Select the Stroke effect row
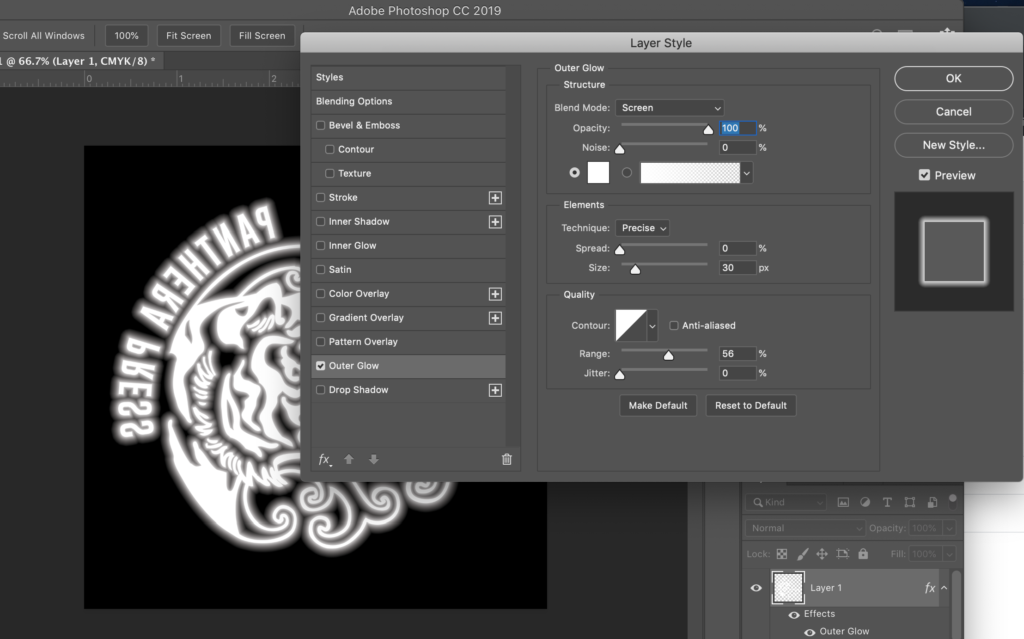Viewport: 1024px width, 639px height. 408,197
